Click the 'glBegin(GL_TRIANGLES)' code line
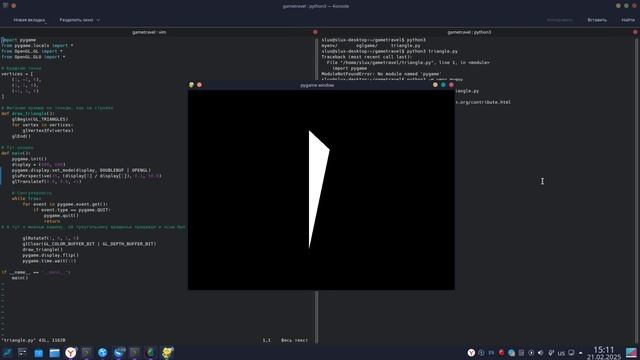The image size is (640, 360). pyautogui.click(x=40, y=119)
